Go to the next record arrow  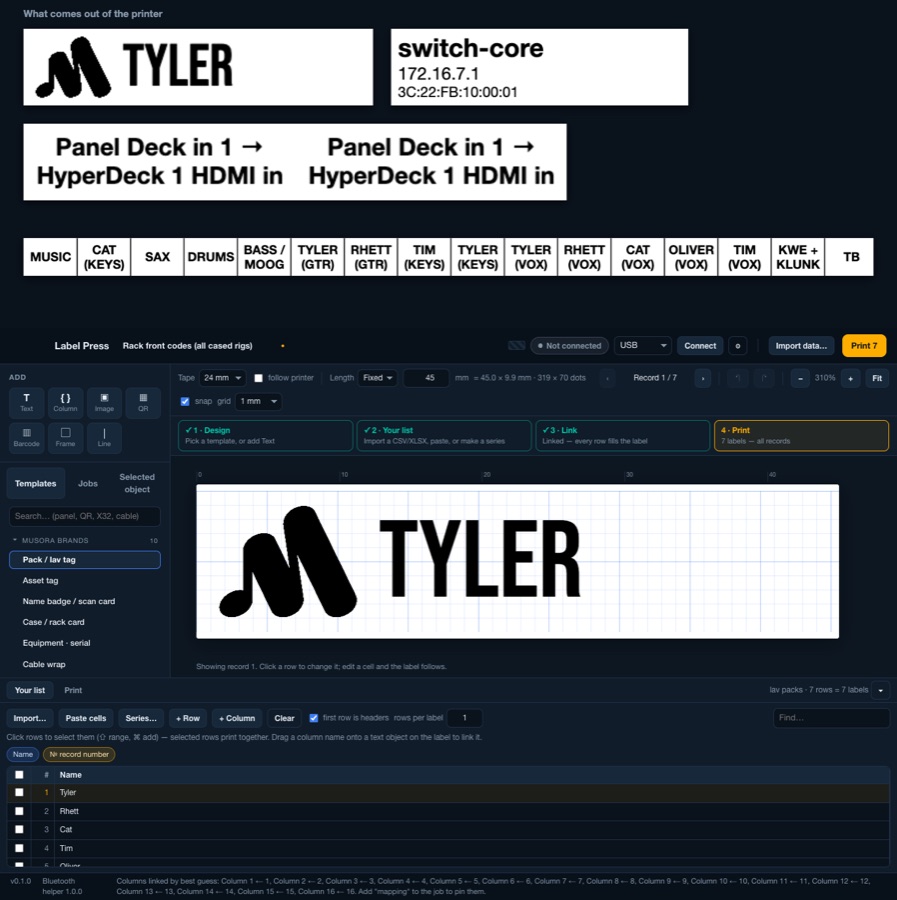pyautogui.click(x=702, y=378)
